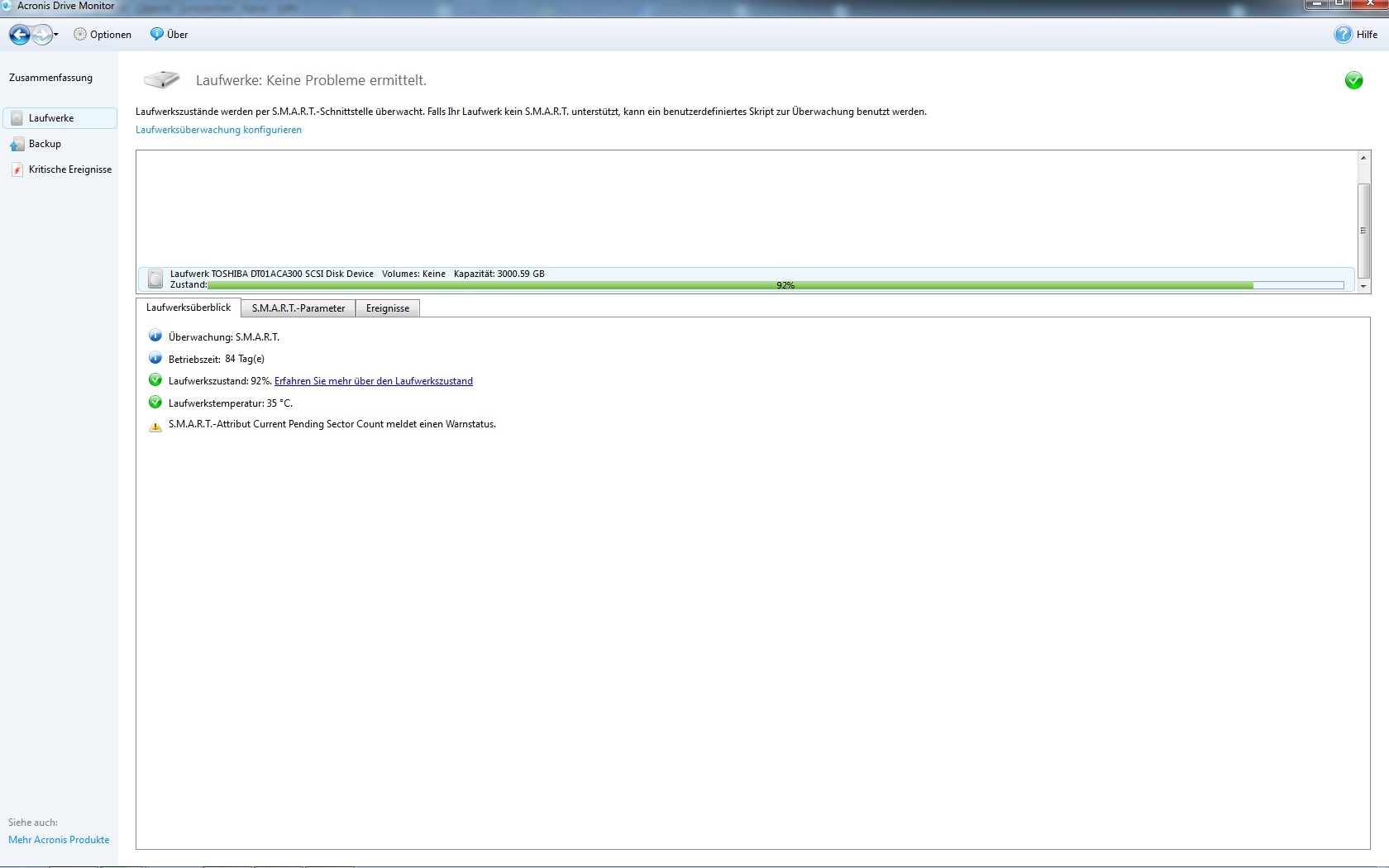The height and width of the screenshot is (868, 1389).
Task: Click the 92% Zustand progress bar
Action: [x=776, y=285]
